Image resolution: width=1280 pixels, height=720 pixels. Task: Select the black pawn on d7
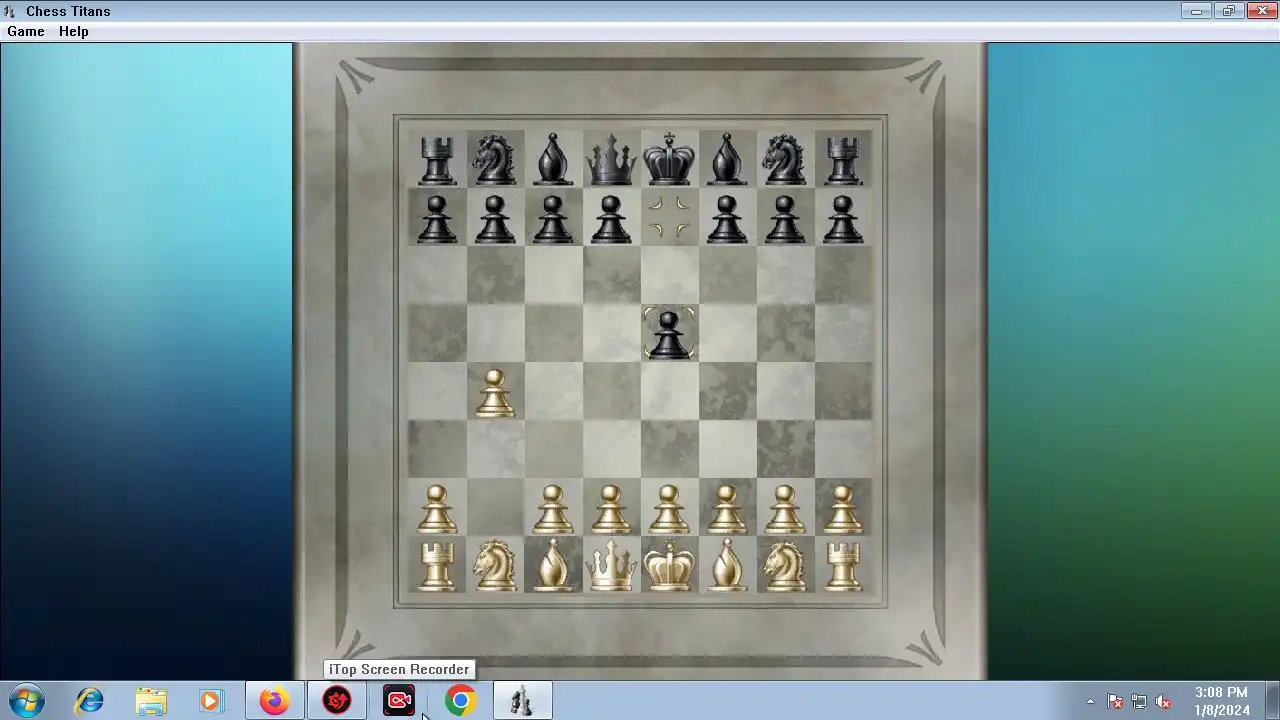[x=611, y=219]
